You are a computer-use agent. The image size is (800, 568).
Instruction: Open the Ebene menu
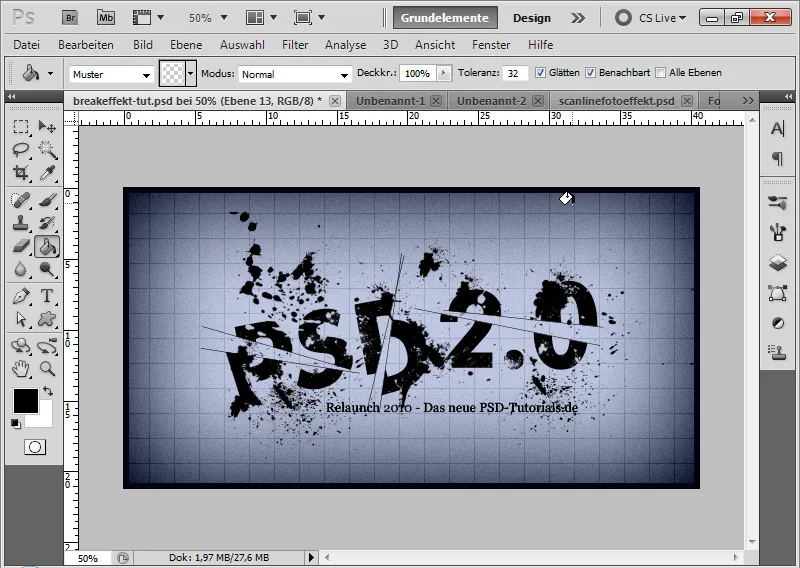point(186,45)
